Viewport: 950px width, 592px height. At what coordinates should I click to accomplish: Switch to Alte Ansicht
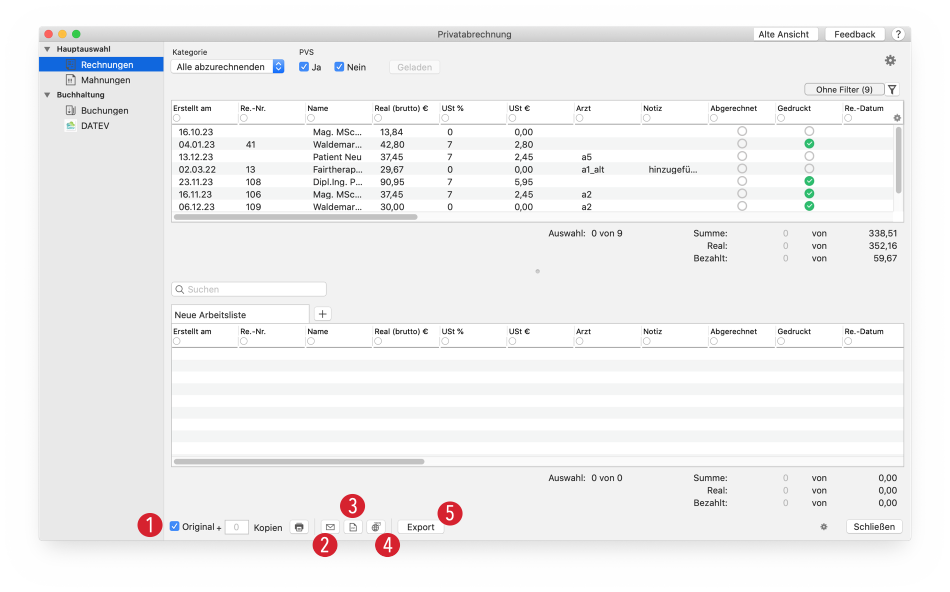point(783,35)
